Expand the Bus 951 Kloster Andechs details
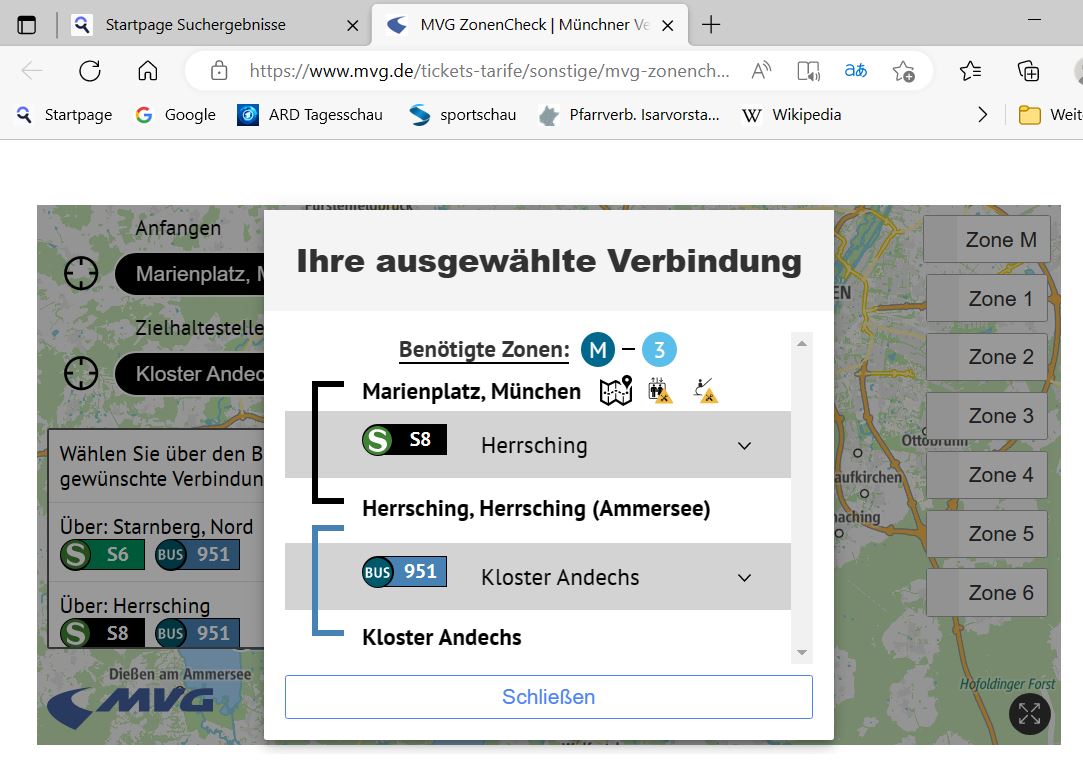This screenshot has height=765, width=1083. (744, 577)
